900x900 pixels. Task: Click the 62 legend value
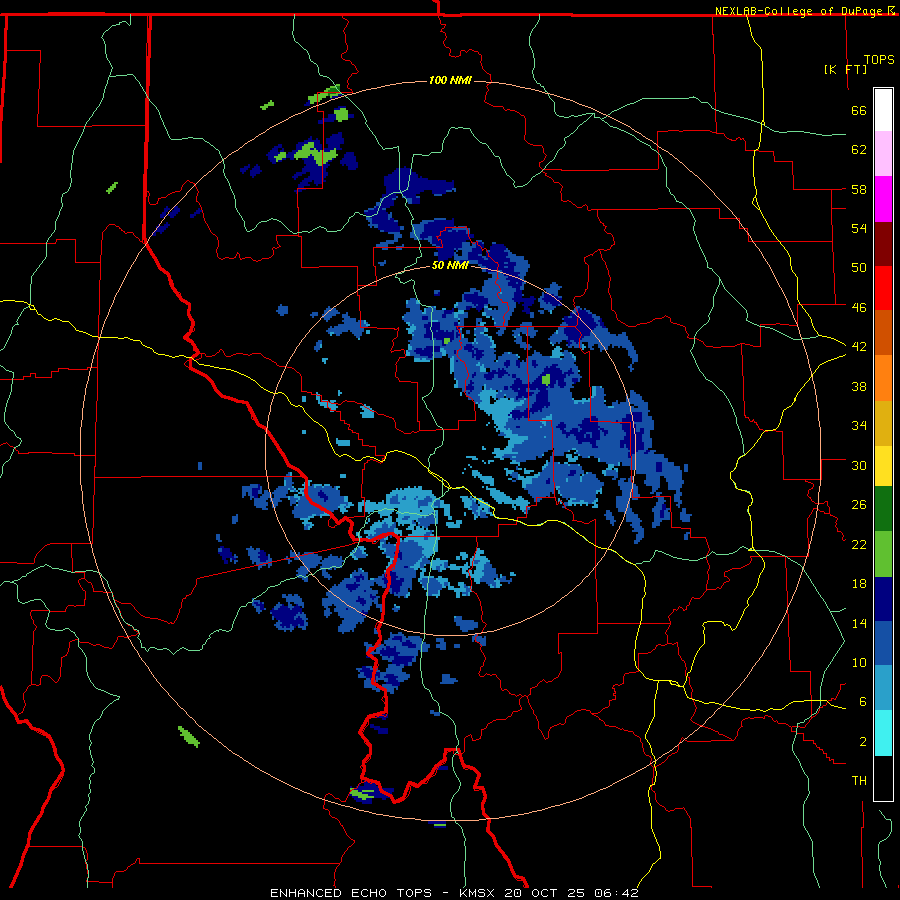click(859, 150)
